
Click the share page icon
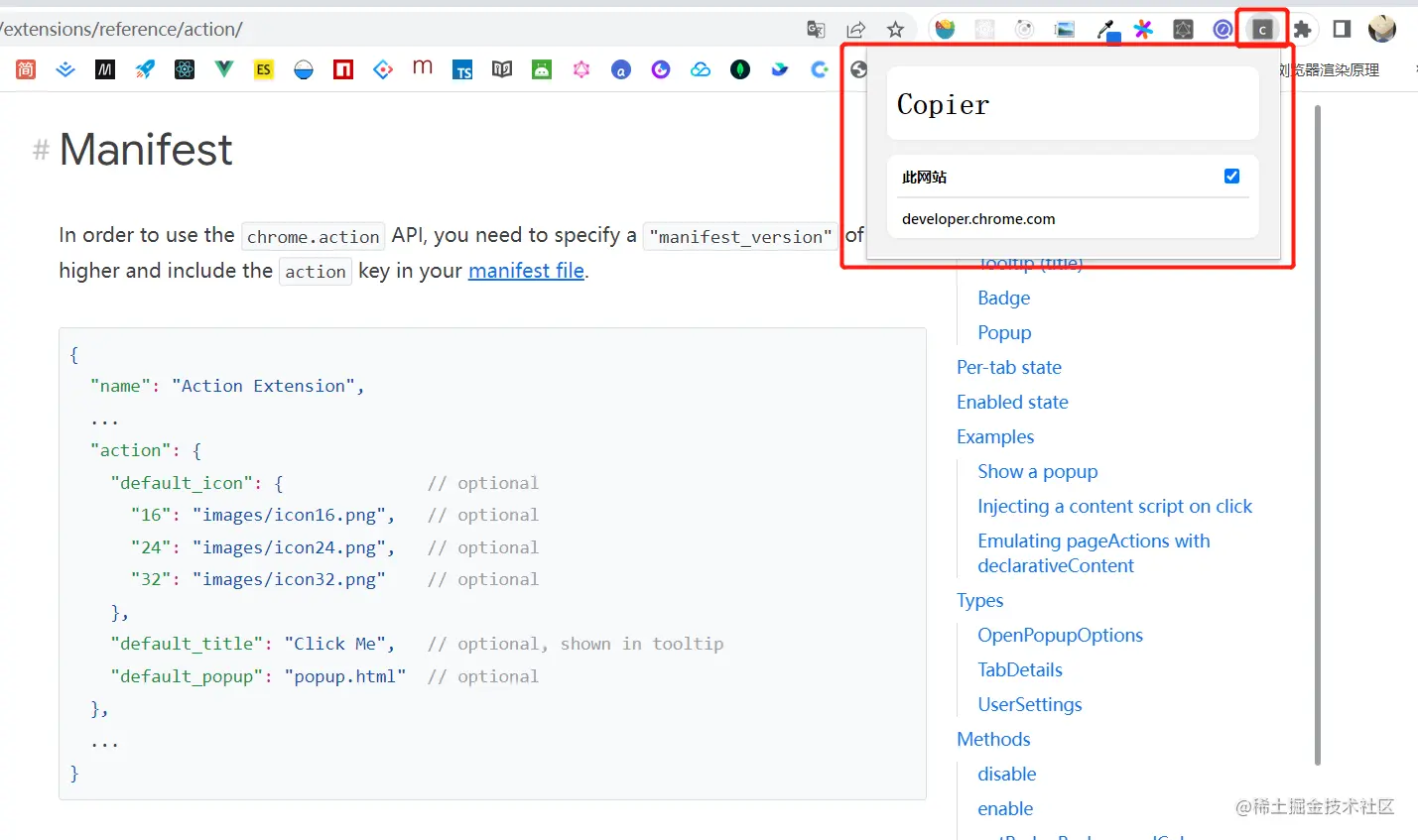point(855,30)
